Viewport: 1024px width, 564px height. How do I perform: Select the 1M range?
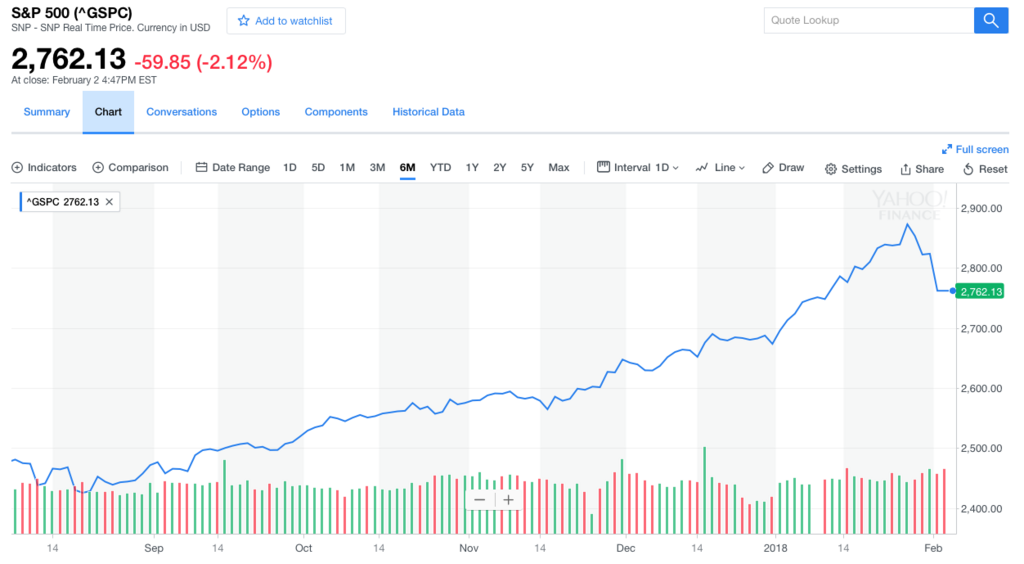coord(347,168)
